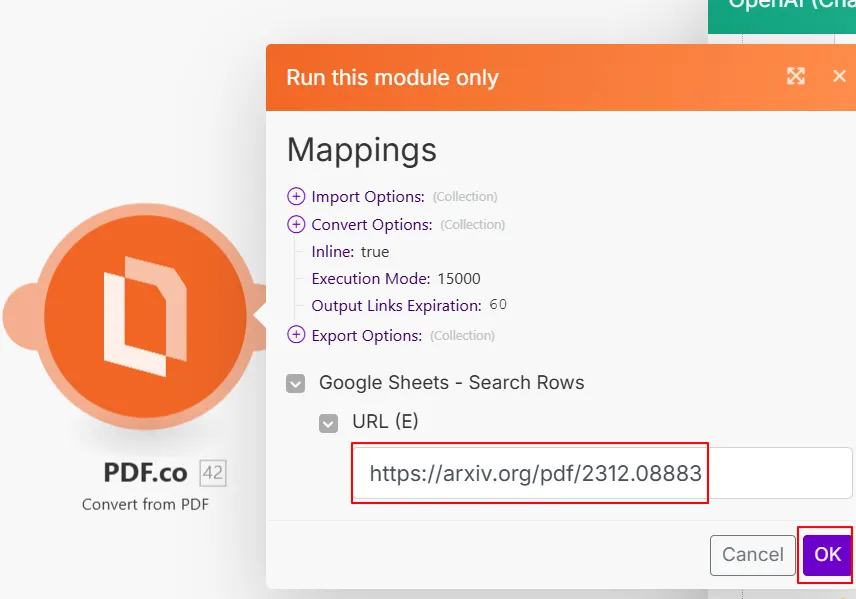Collapse the Google Sheets - Search Rows section
Image resolution: width=856 pixels, height=599 pixels.
coord(295,383)
